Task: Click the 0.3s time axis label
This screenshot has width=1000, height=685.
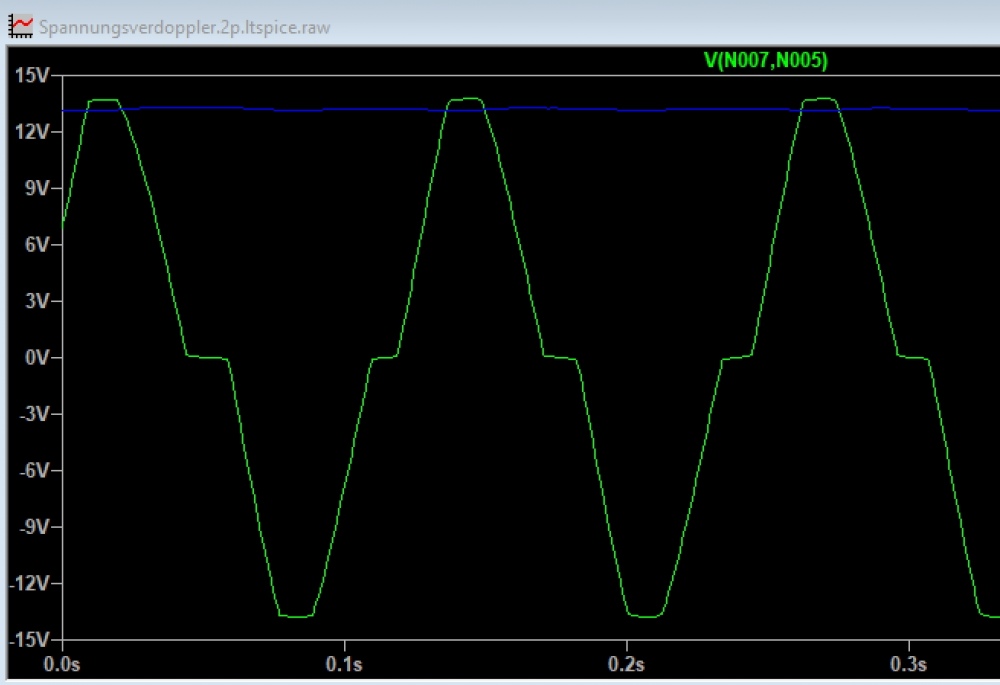Action: point(908,664)
